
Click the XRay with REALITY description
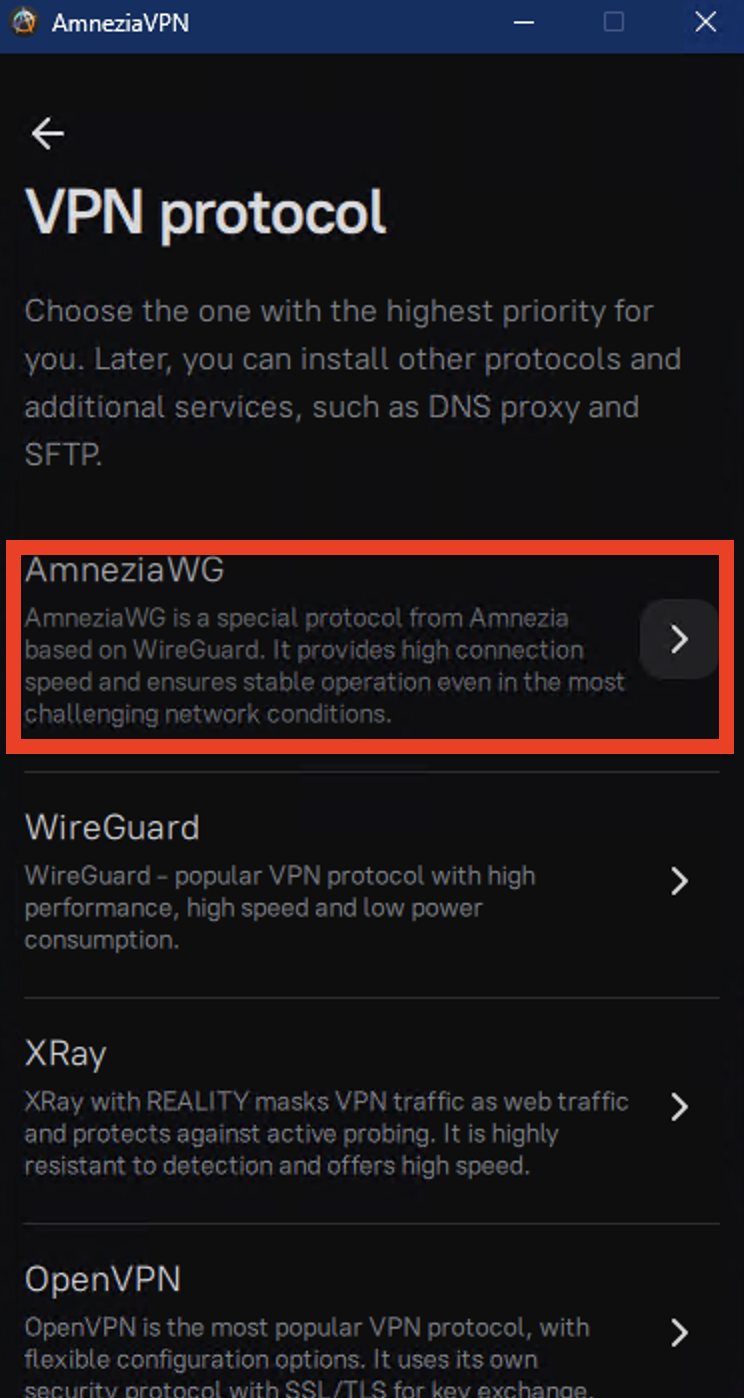(x=326, y=1134)
